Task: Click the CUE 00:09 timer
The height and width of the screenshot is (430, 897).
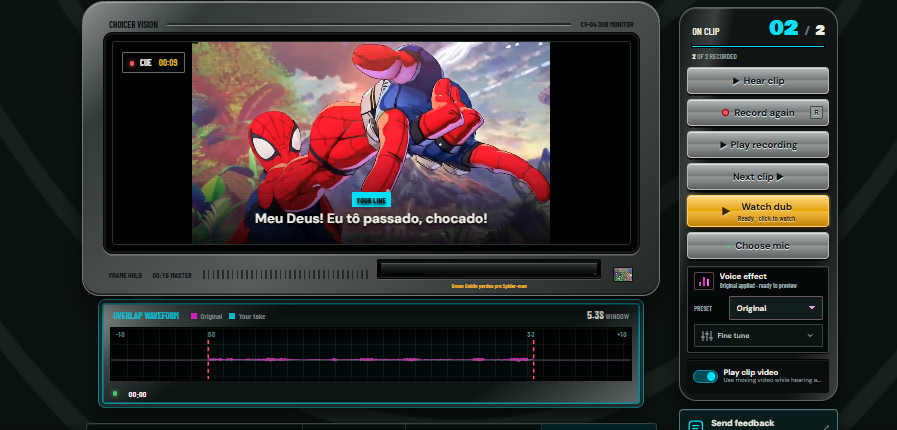Action: 153,63
